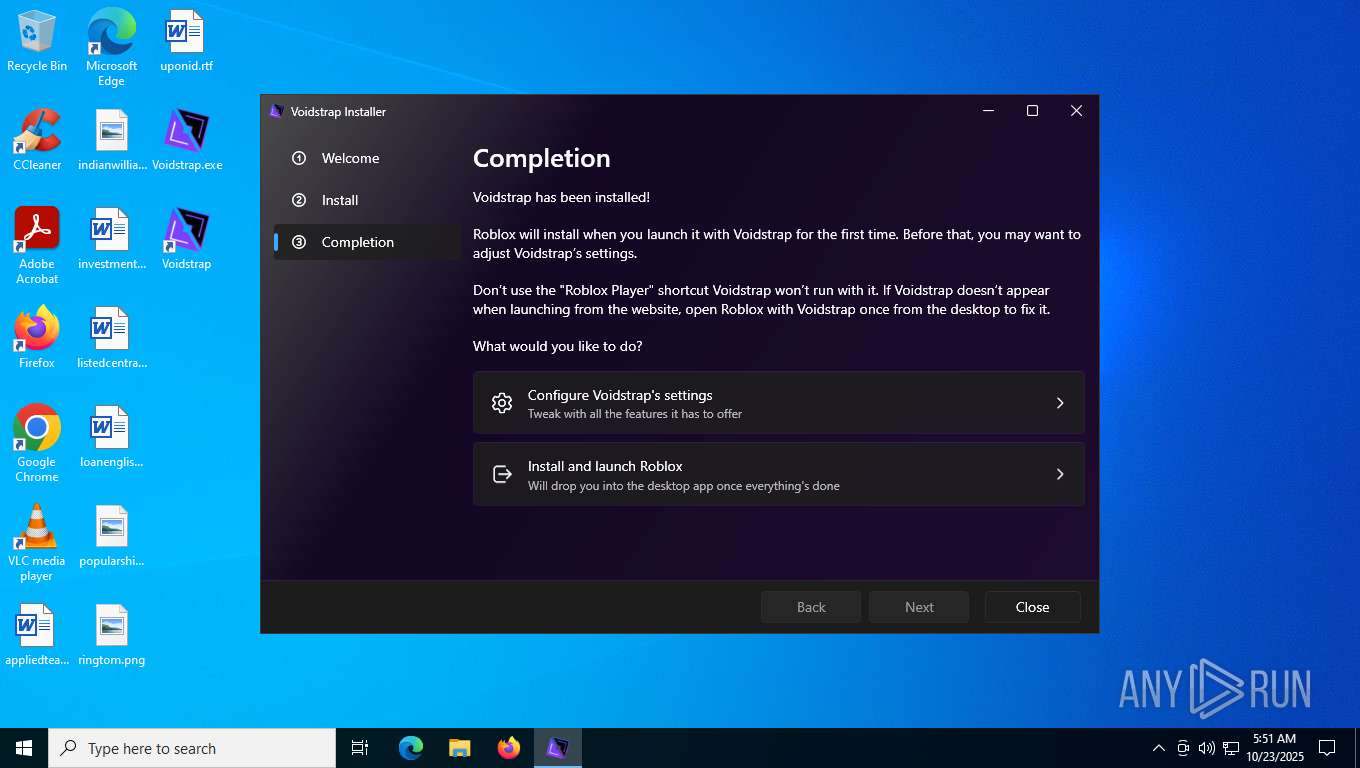Show hidden system tray icons
This screenshot has width=1360, height=768.
click(1159, 748)
